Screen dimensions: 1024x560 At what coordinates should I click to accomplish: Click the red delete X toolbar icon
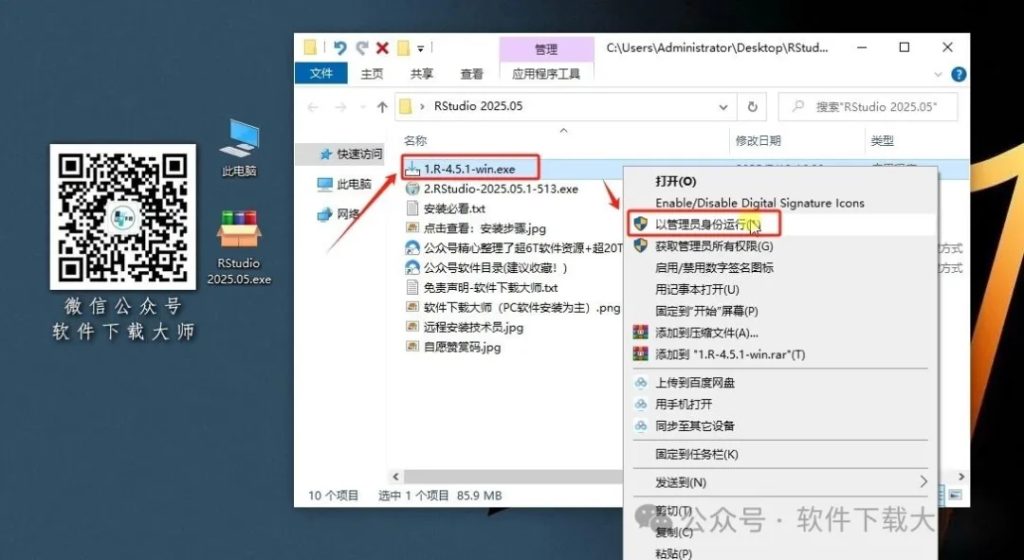[x=383, y=48]
